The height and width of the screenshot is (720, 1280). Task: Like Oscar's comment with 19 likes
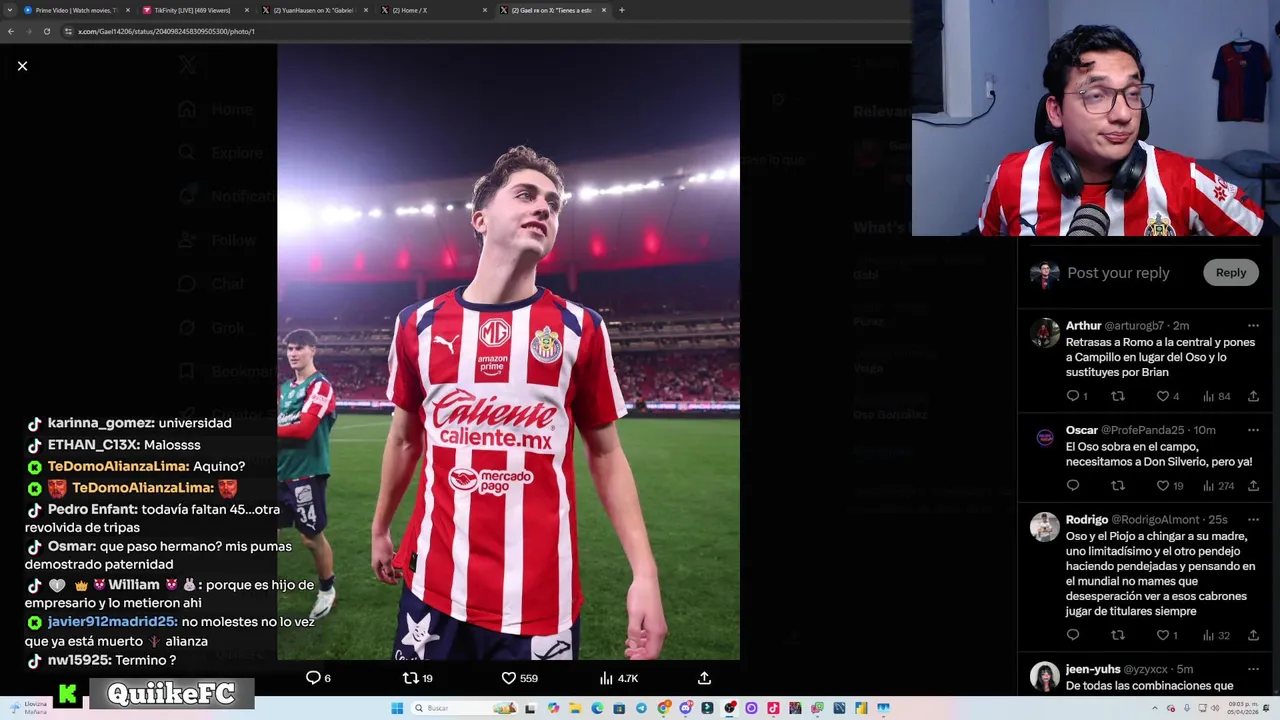pos(1169,486)
